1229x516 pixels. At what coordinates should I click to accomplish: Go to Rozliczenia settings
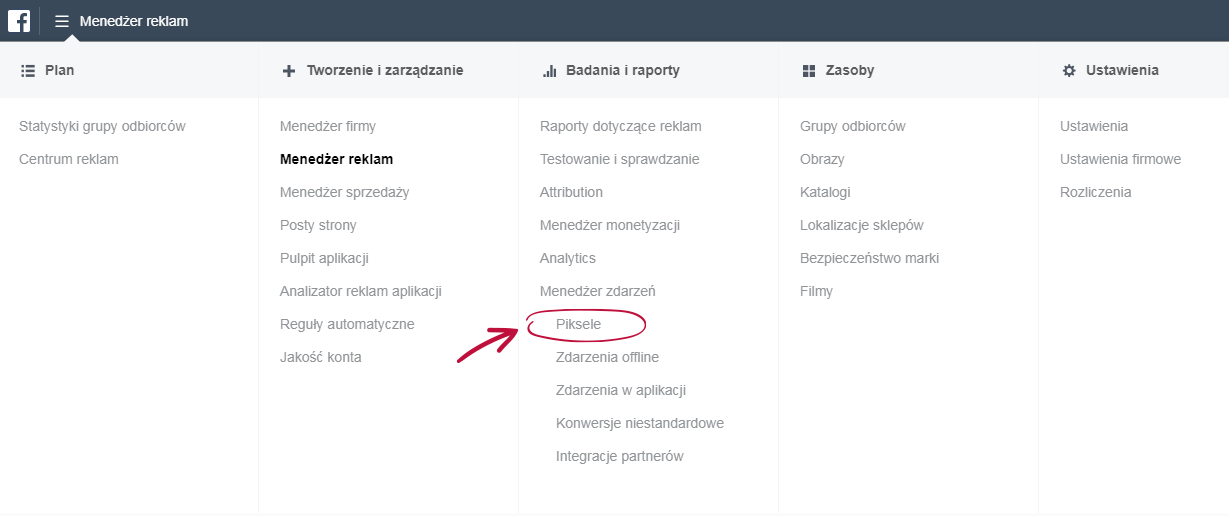(1096, 192)
